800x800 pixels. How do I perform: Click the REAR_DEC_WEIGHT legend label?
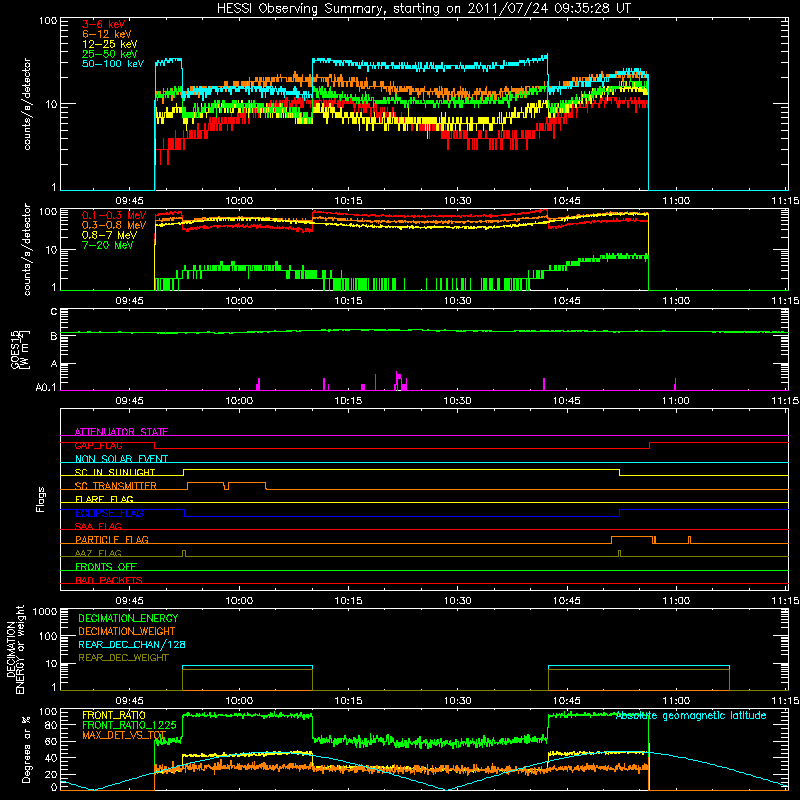(123, 658)
